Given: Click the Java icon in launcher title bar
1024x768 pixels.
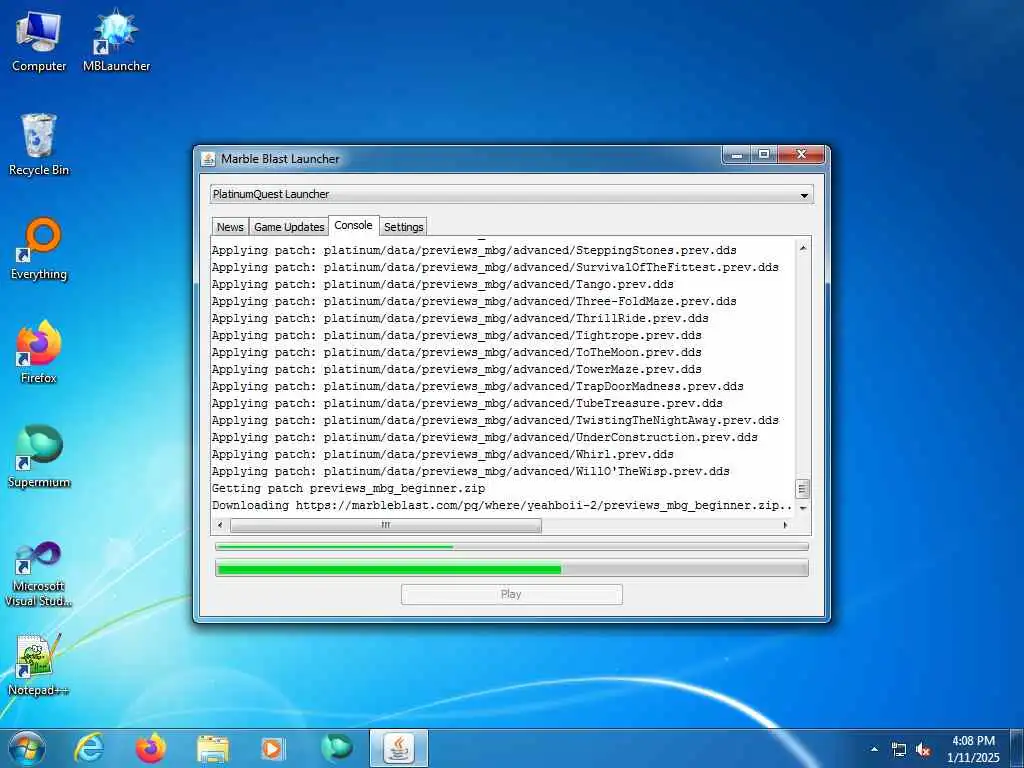Looking at the screenshot, I should [x=208, y=159].
